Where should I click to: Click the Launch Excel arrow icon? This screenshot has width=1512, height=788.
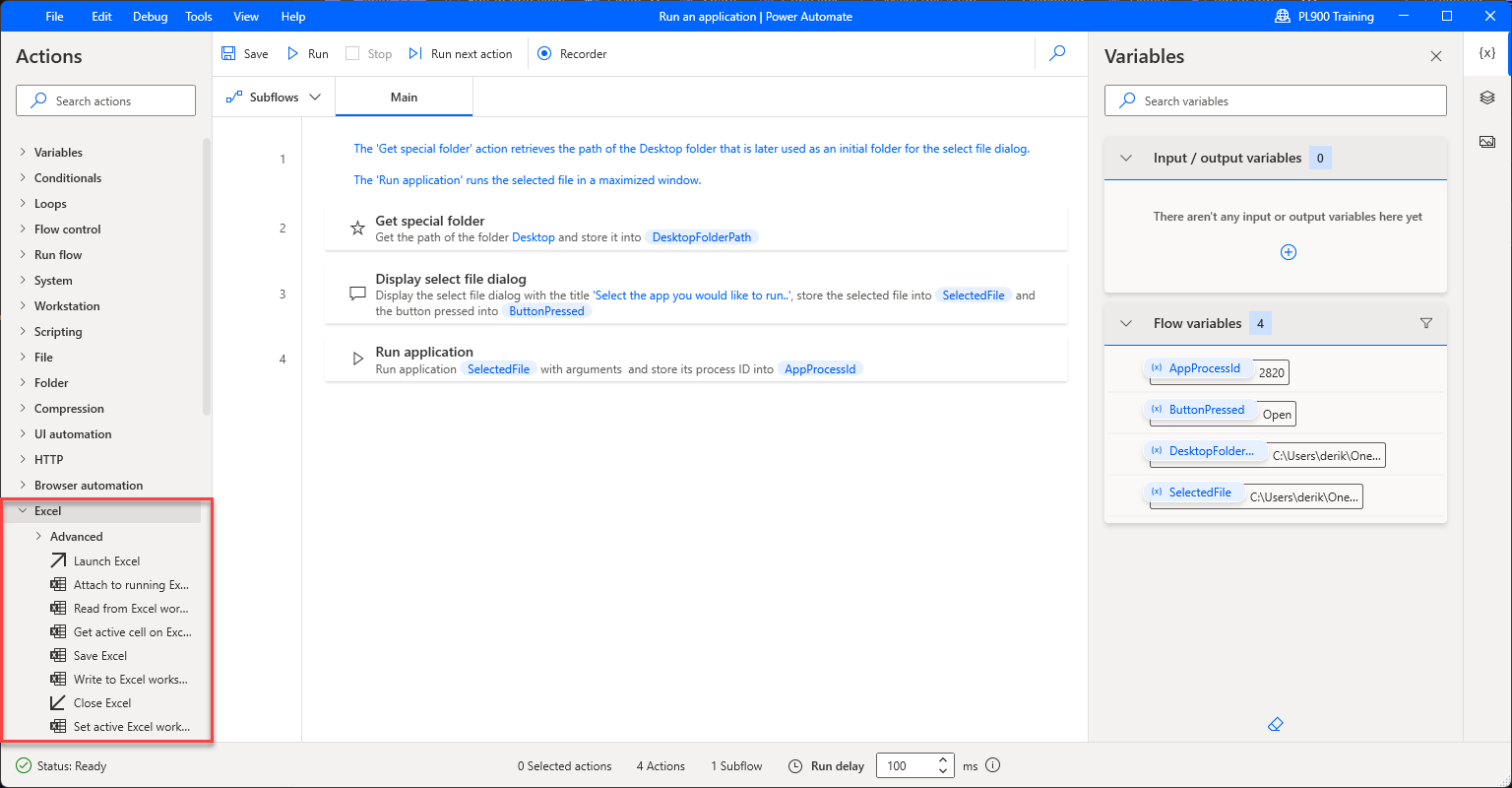pyautogui.click(x=58, y=561)
